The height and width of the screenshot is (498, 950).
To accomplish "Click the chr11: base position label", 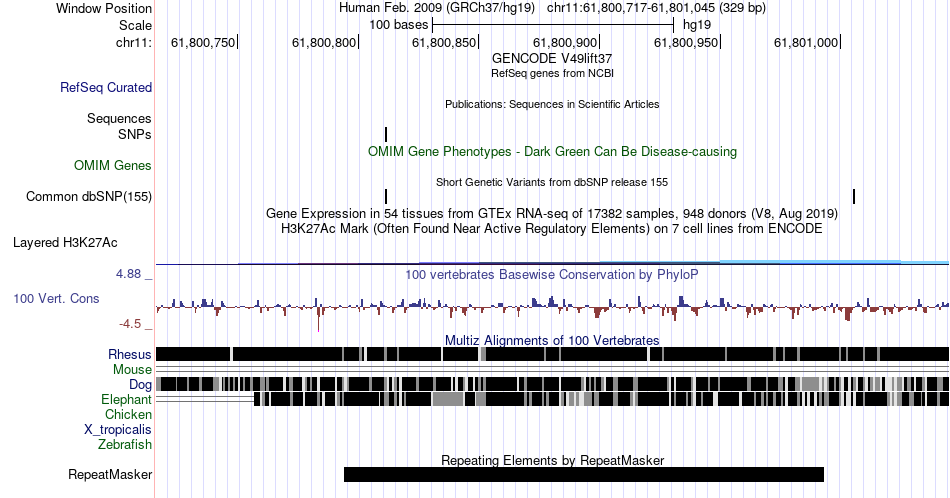I will (x=134, y=42).
